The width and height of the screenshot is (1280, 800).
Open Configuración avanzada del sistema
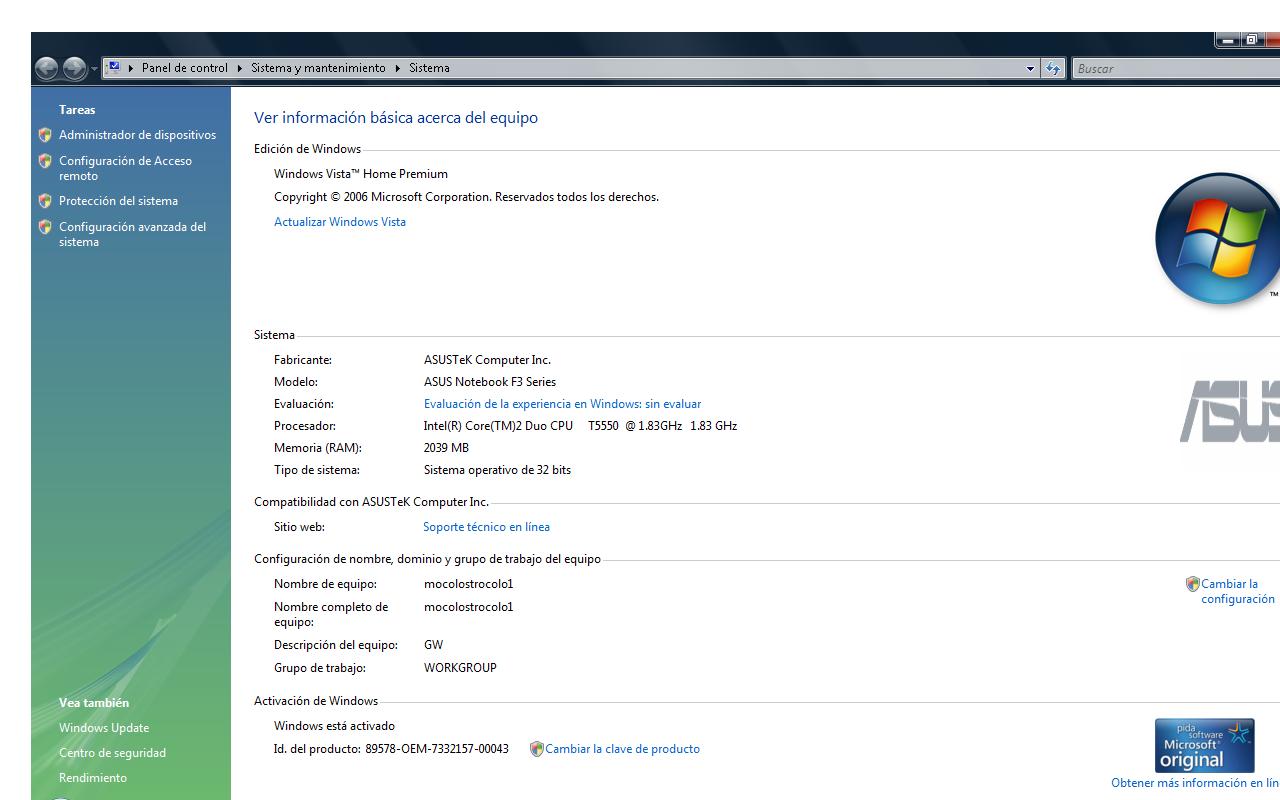[132, 234]
